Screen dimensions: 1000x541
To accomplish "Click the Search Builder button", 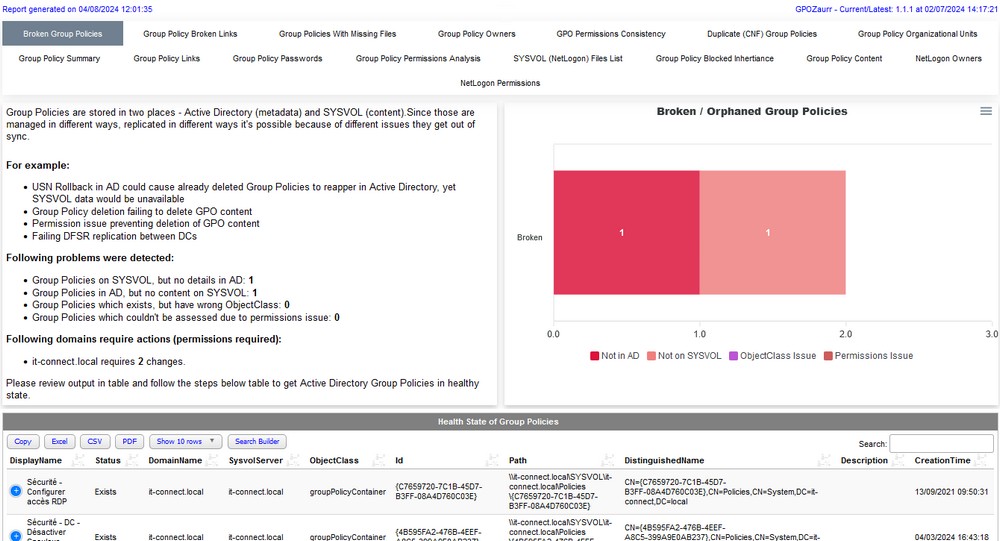I will click(x=258, y=441).
